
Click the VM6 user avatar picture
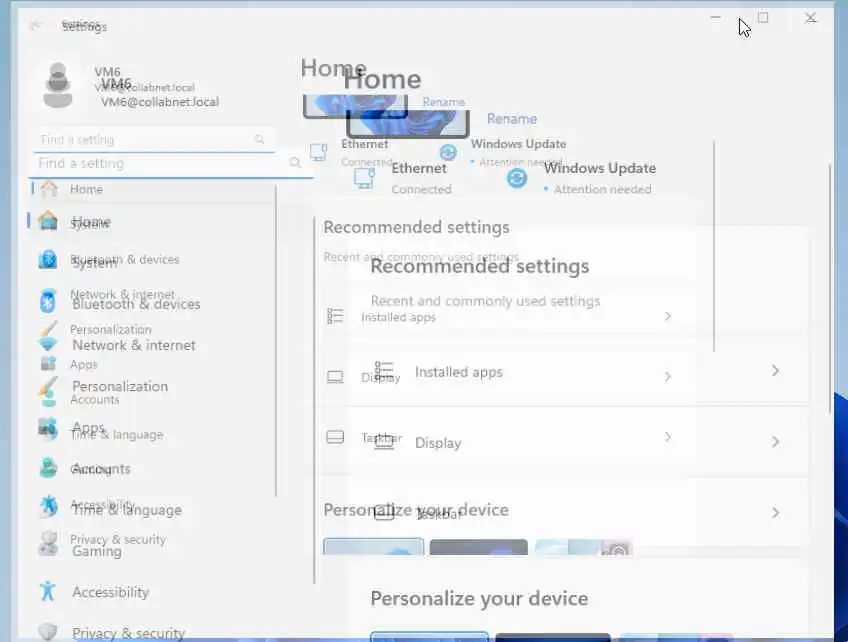pos(58,85)
